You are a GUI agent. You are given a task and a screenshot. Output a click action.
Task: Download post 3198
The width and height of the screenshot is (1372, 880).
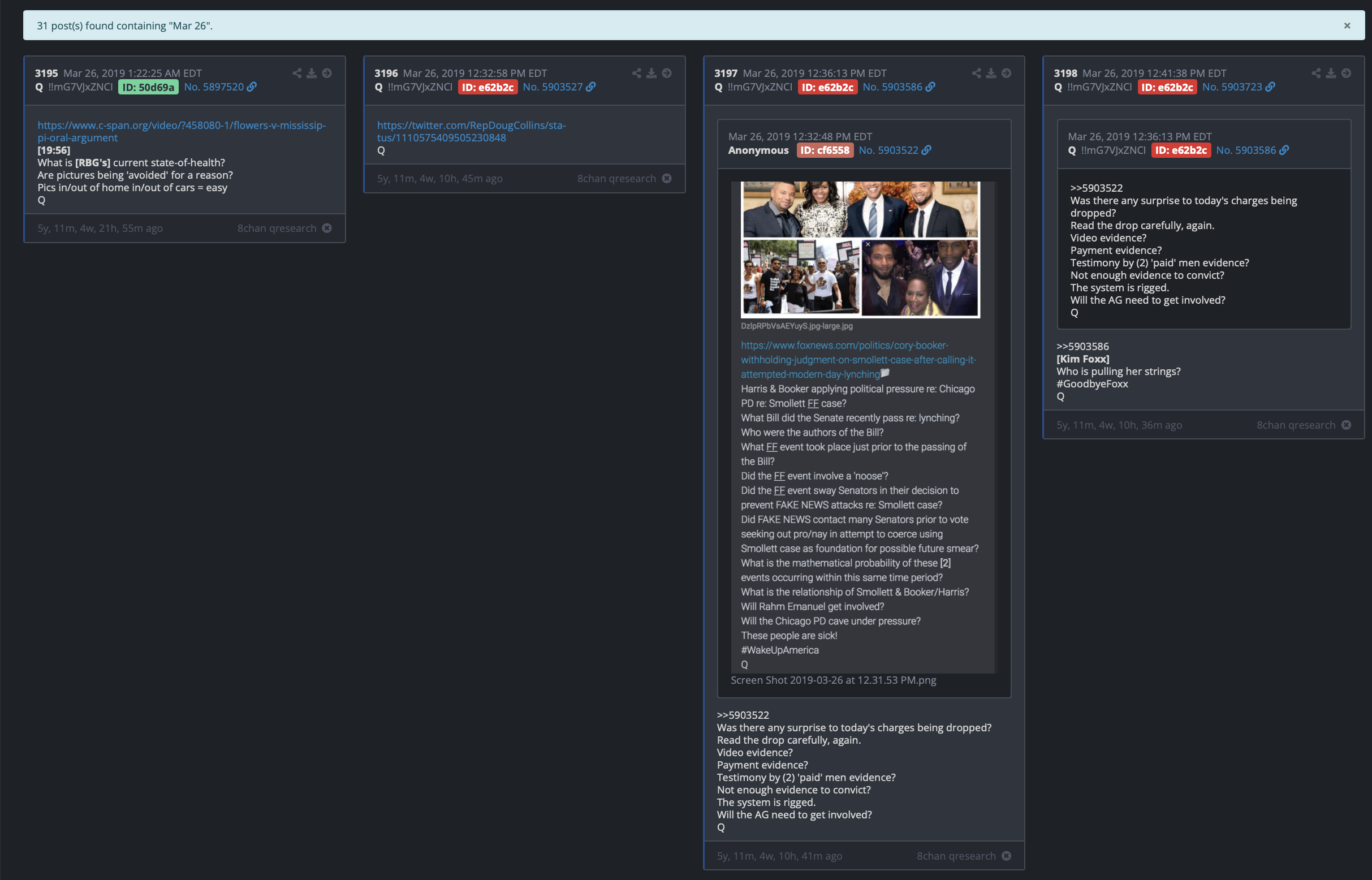tap(1331, 73)
